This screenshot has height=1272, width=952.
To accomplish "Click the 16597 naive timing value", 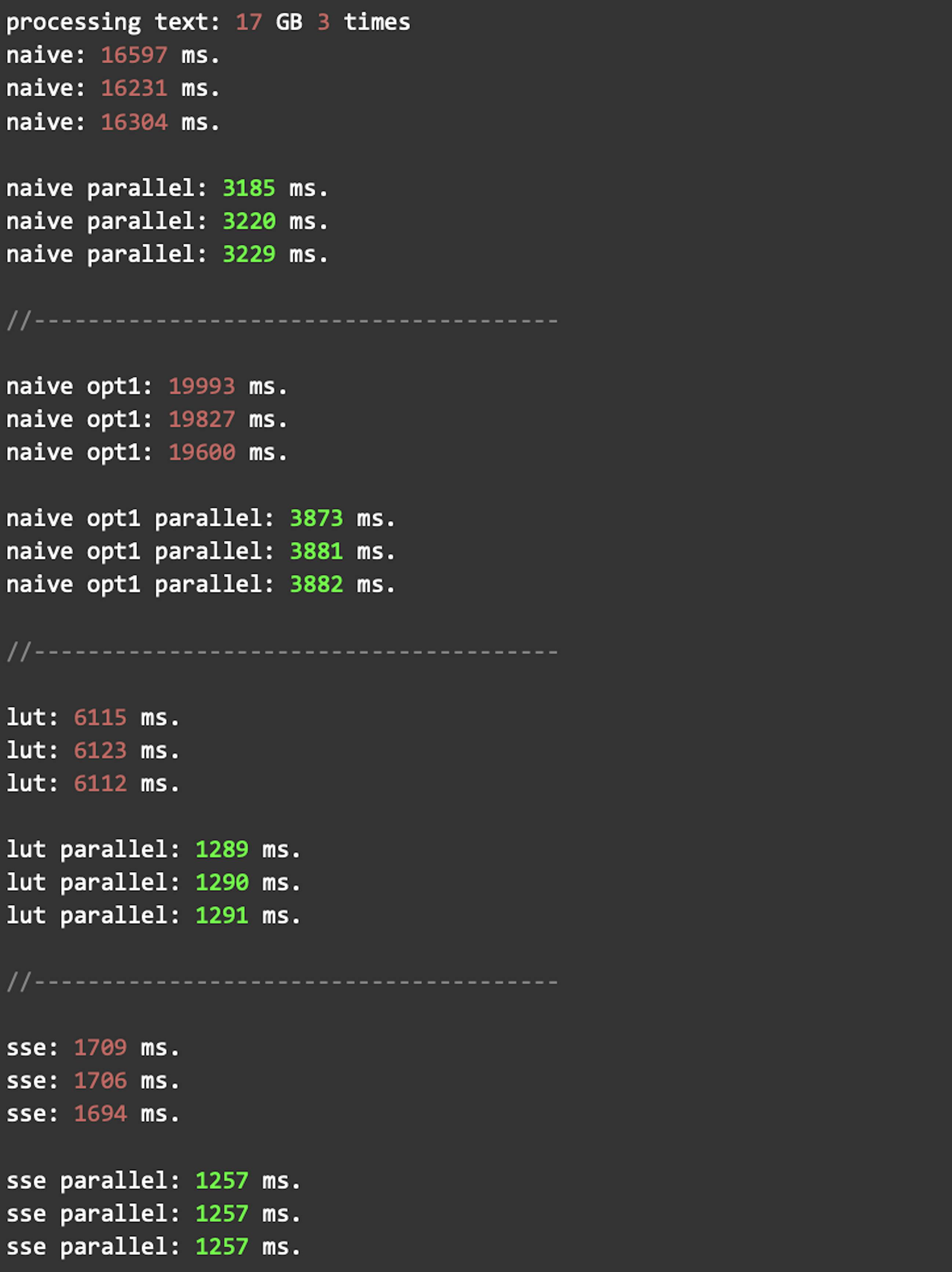I will (x=134, y=56).
